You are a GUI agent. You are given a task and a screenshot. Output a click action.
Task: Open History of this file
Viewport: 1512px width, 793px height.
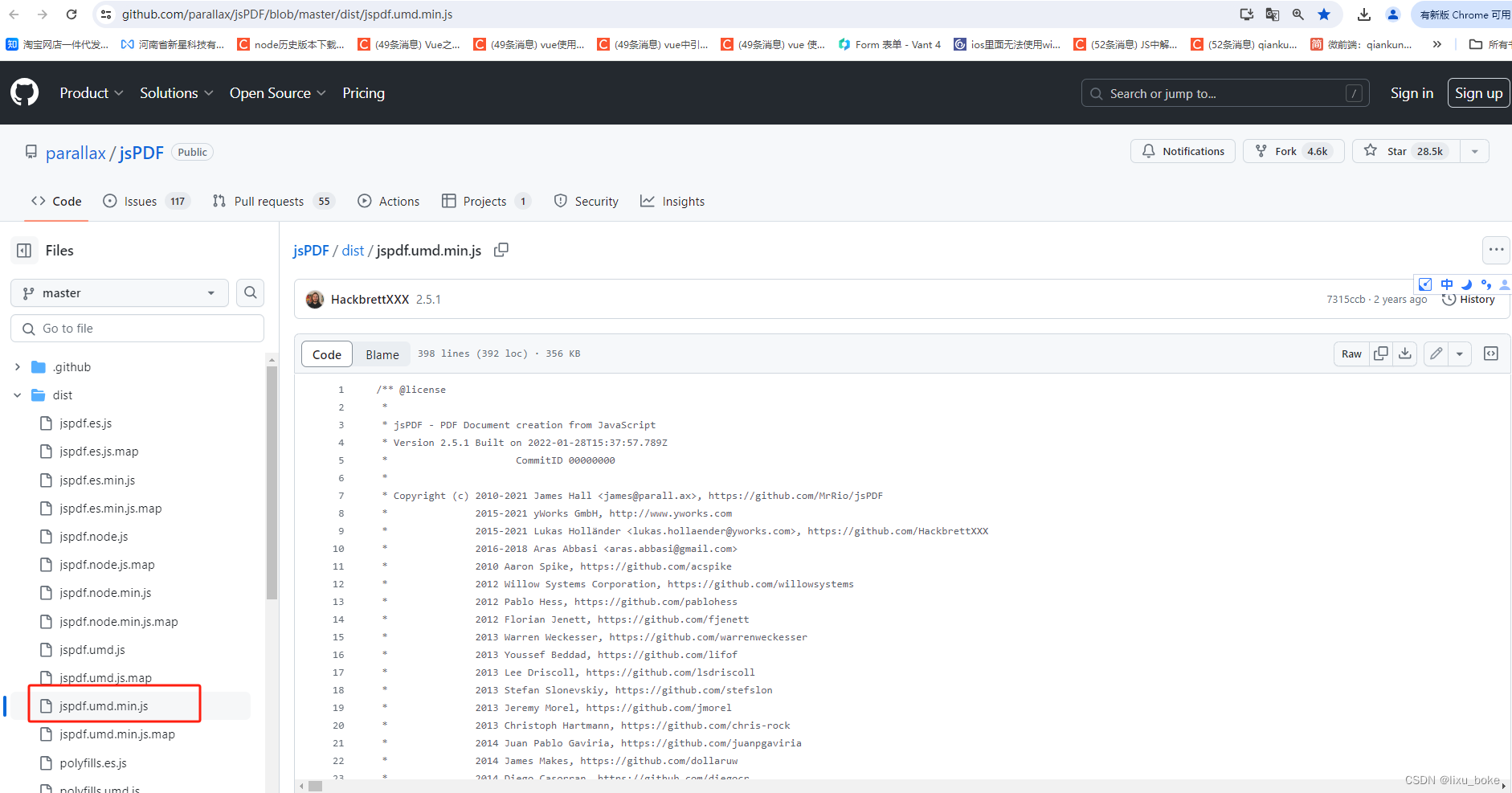[1469, 300]
